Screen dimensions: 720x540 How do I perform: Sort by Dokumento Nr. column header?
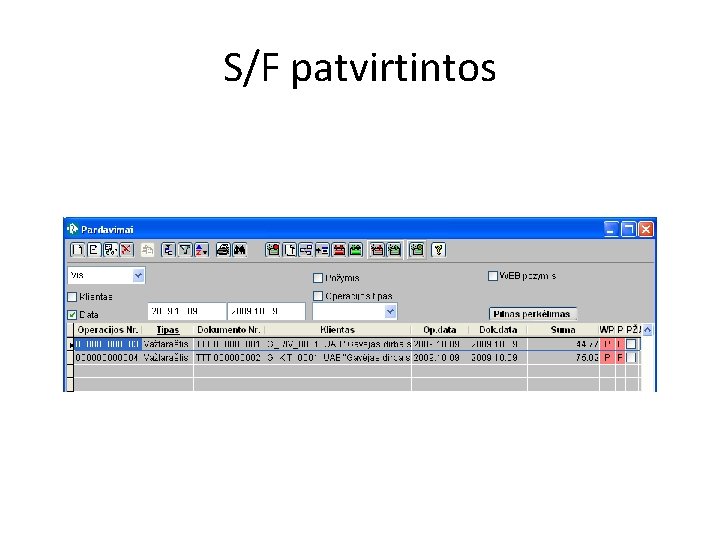(x=229, y=330)
